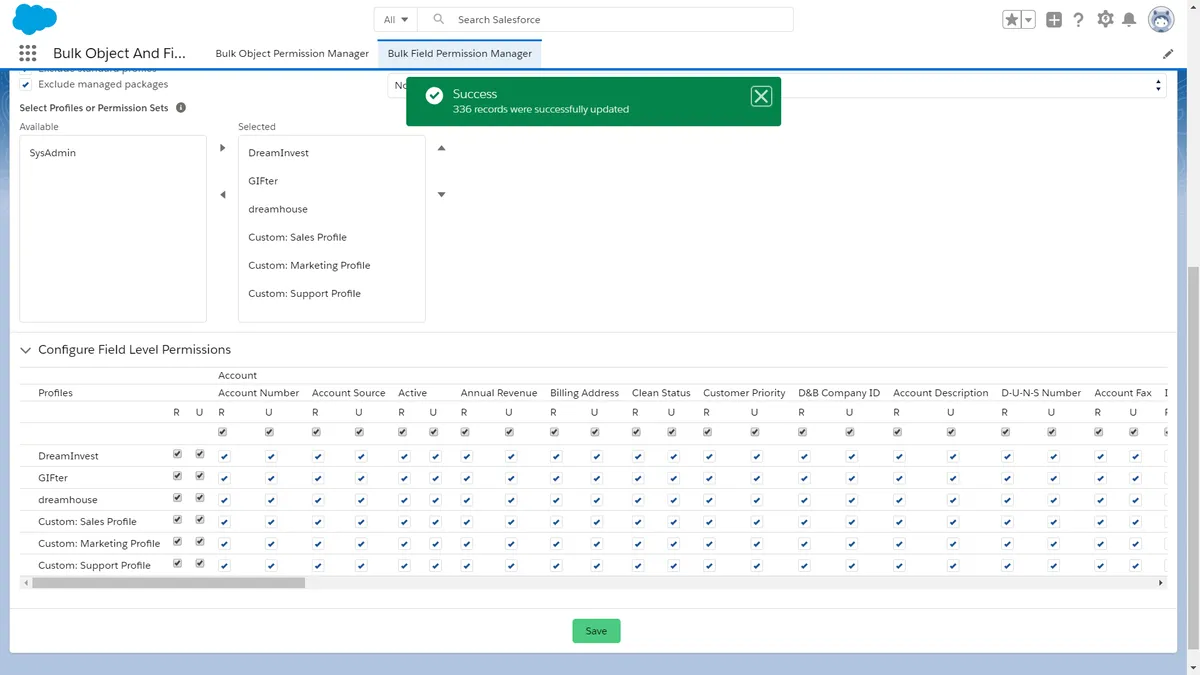
Task: Toggle GIFter row all-Update checkbox
Action: (200, 476)
